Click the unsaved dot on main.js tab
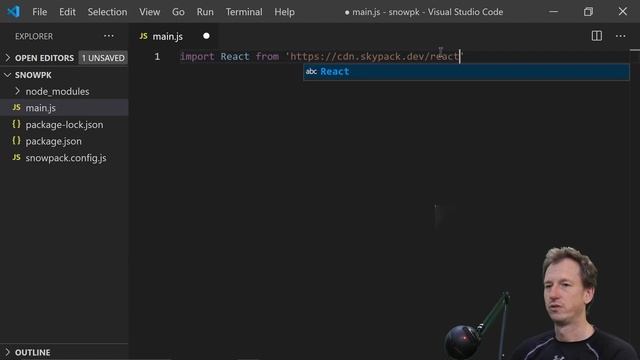The image size is (640, 360). [206, 36]
